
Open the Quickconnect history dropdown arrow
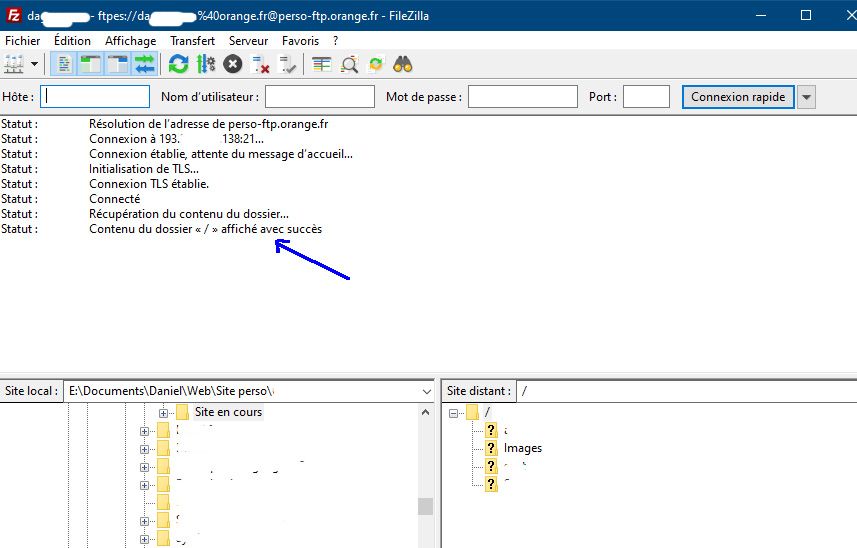coord(806,97)
